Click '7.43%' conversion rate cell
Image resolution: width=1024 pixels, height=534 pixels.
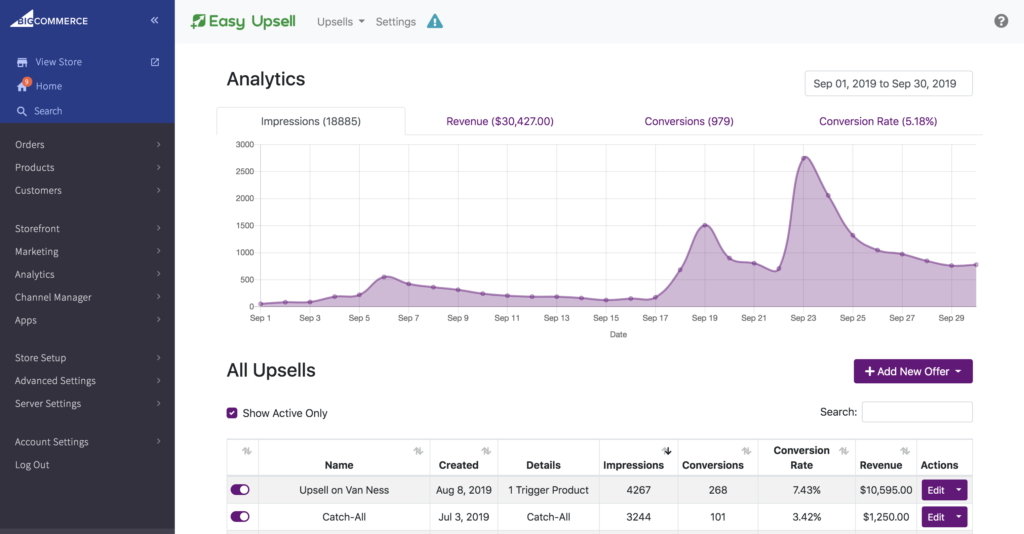pos(807,490)
